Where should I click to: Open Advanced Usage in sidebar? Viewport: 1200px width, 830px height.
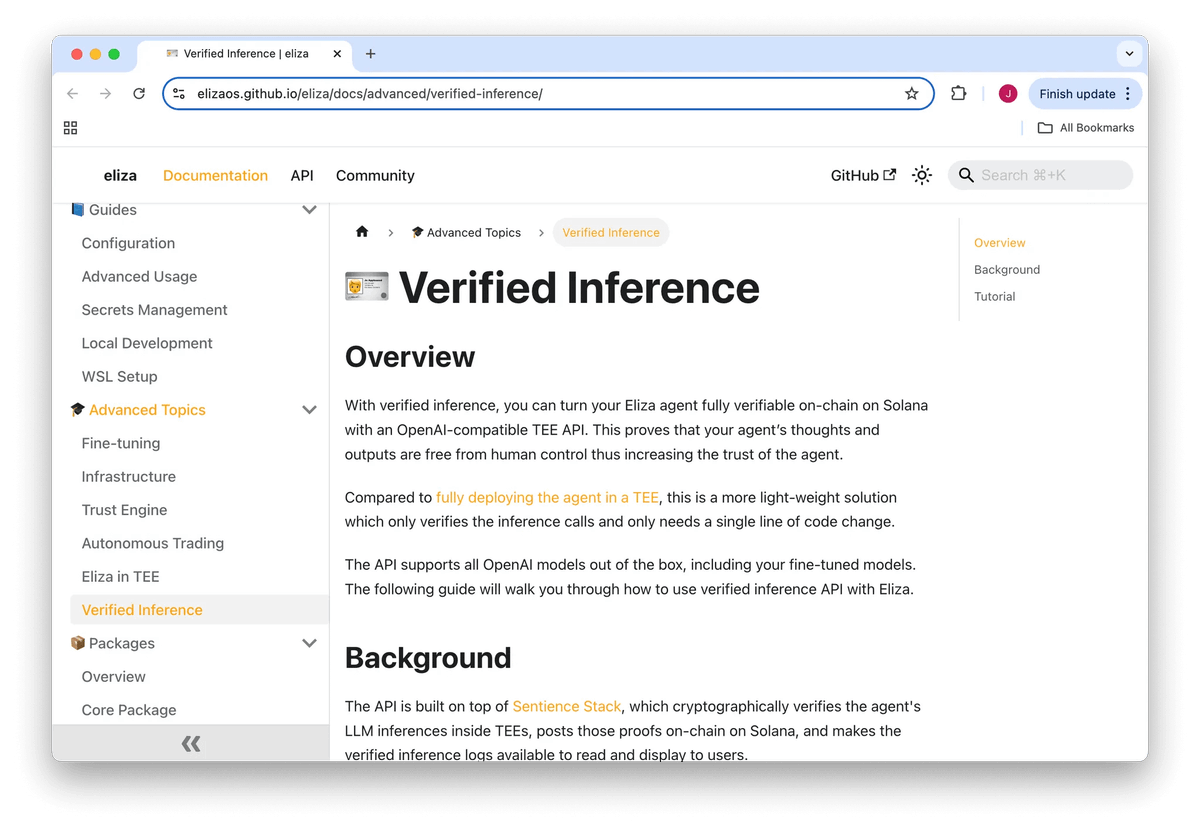139,276
